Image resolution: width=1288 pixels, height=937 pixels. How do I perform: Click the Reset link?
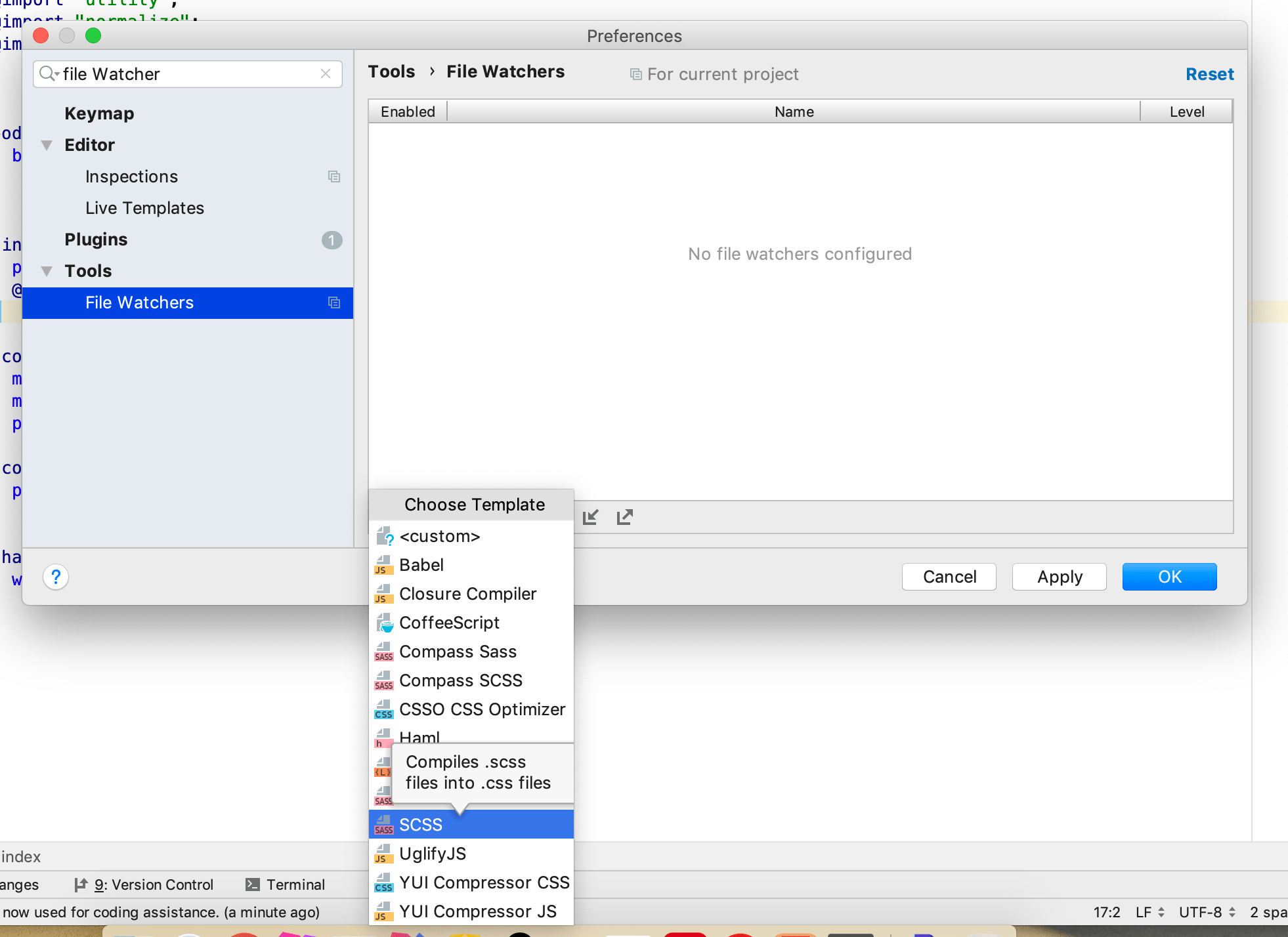coord(1210,74)
